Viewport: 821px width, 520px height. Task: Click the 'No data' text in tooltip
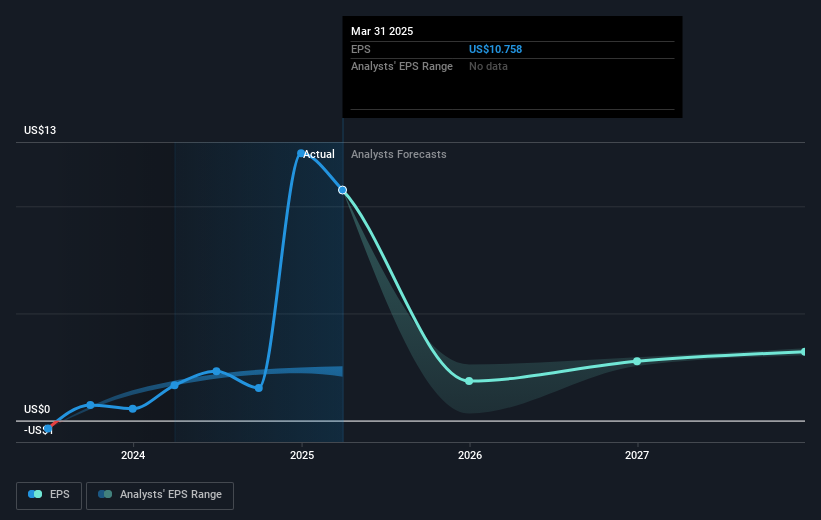[488, 67]
